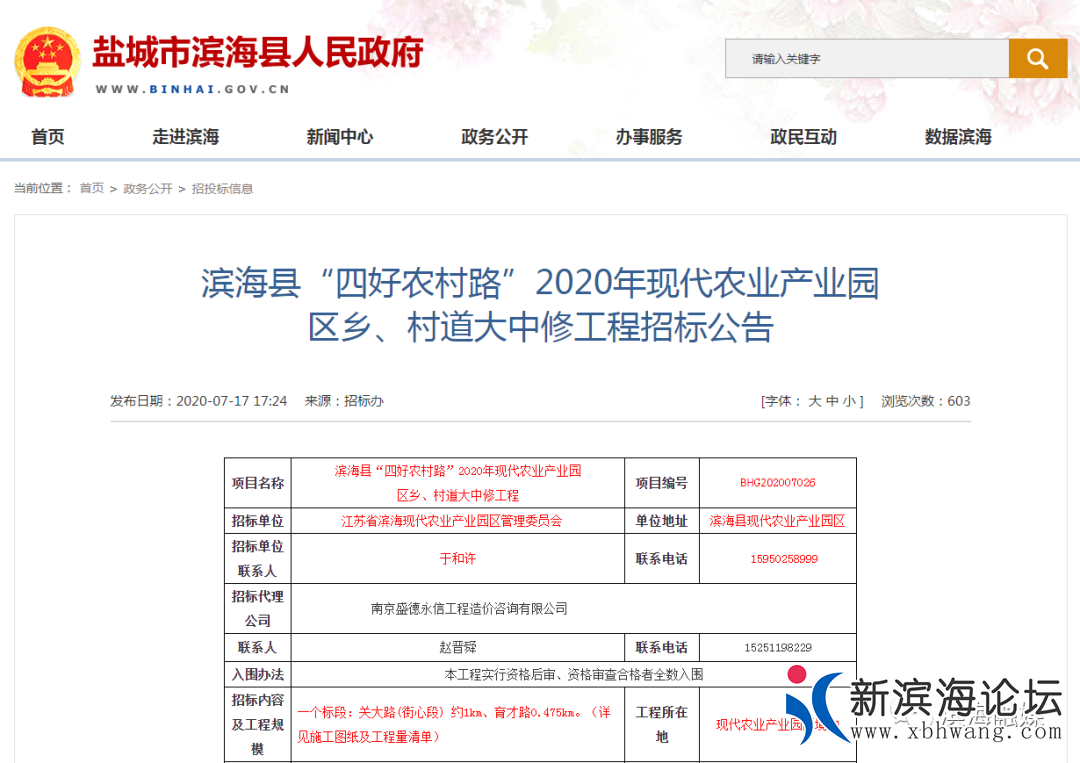Click 招投标信息 in the breadcrumb trail
The height and width of the screenshot is (763, 1080).
point(224,188)
